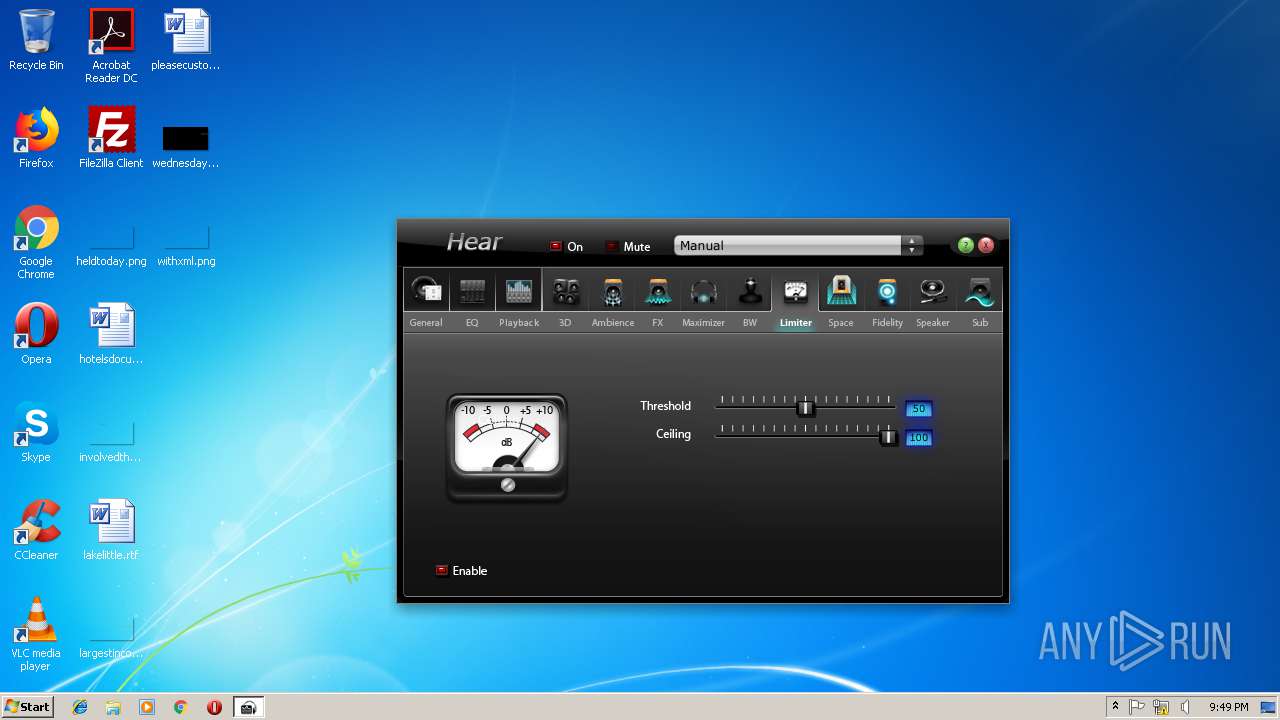This screenshot has width=1280, height=720.
Task: Select the FX tab icon
Action: (658, 291)
